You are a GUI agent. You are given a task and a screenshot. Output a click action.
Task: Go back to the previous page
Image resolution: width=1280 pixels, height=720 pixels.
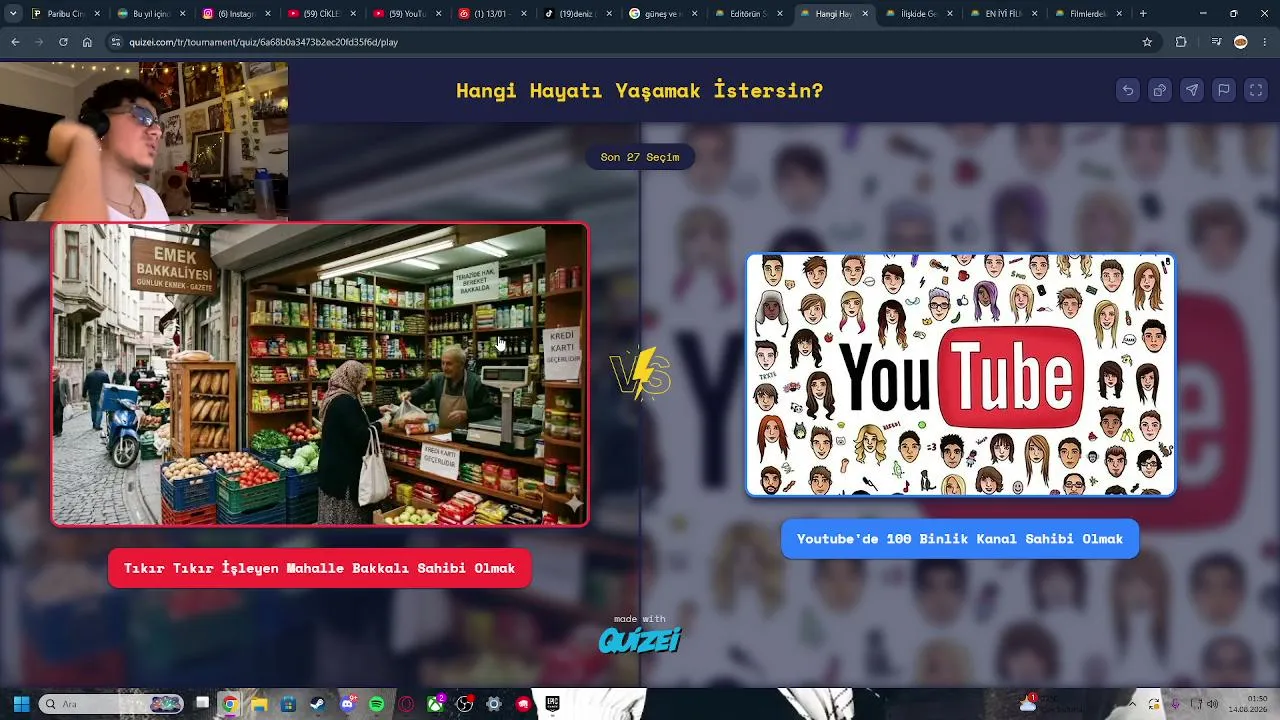pyautogui.click(x=14, y=42)
